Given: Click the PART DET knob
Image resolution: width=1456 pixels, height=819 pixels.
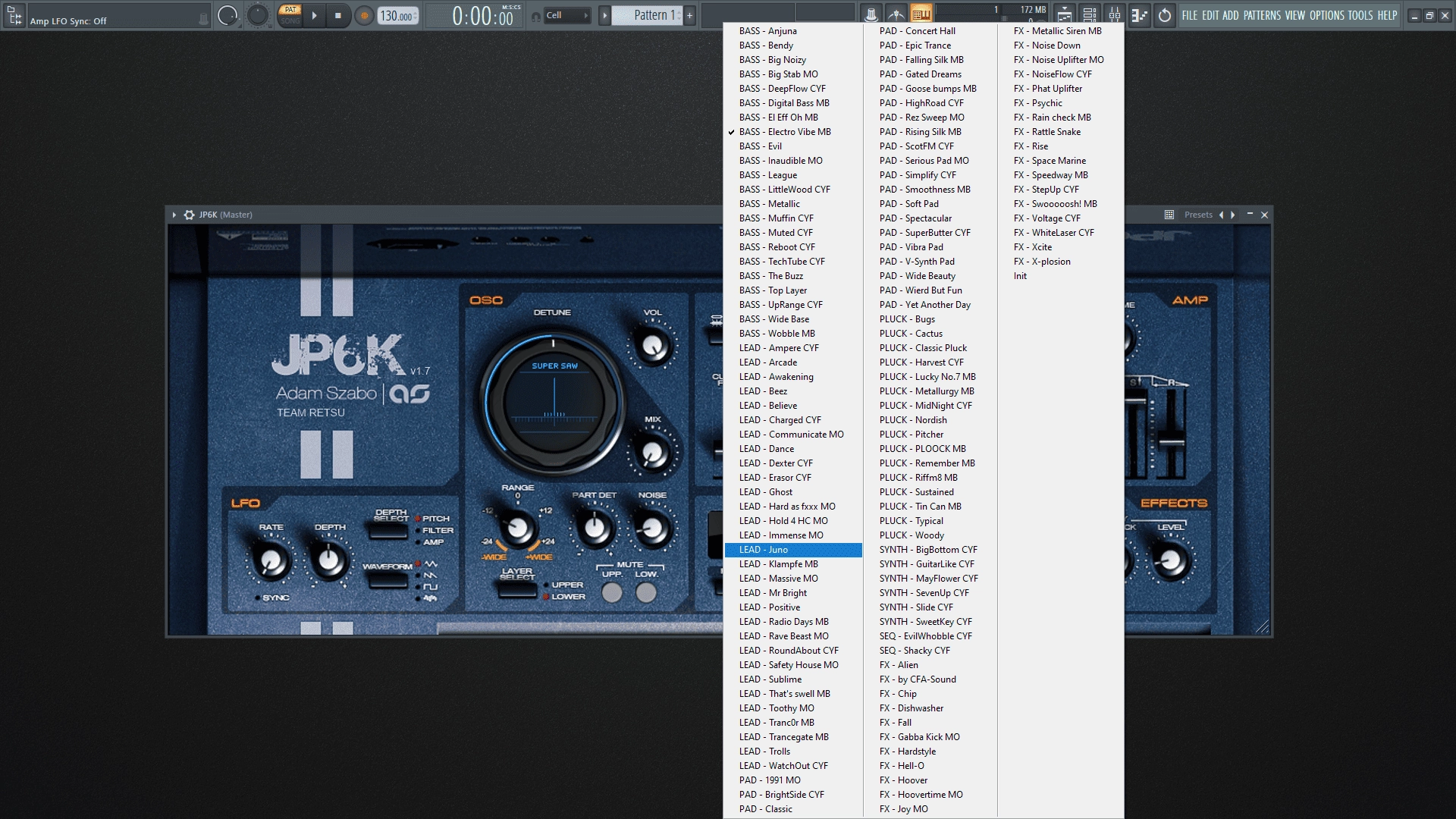Looking at the screenshot, I should click(595, 529).
